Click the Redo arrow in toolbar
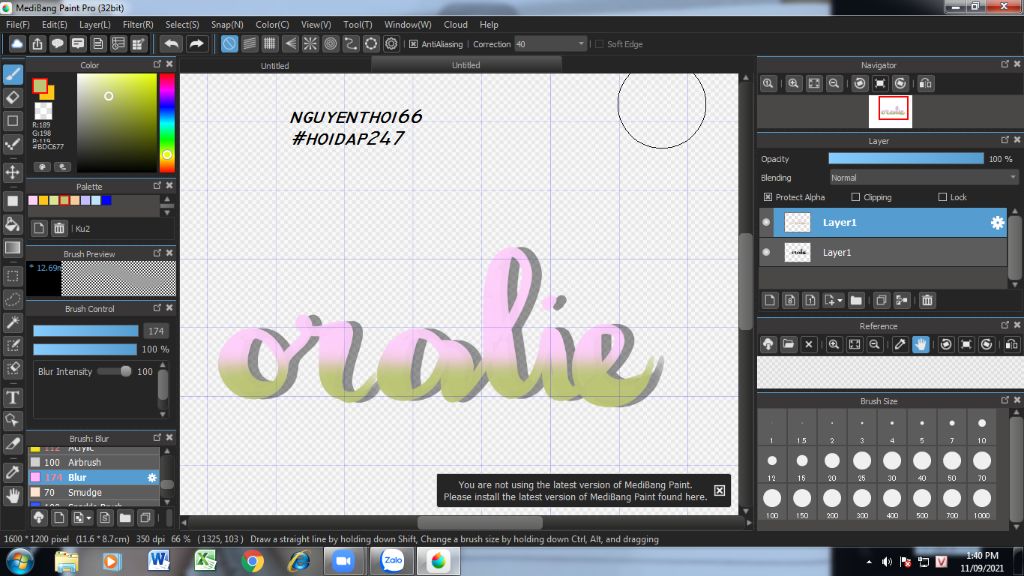The image size is (1024, 576). pyautogui.click(x=196, y=44)
